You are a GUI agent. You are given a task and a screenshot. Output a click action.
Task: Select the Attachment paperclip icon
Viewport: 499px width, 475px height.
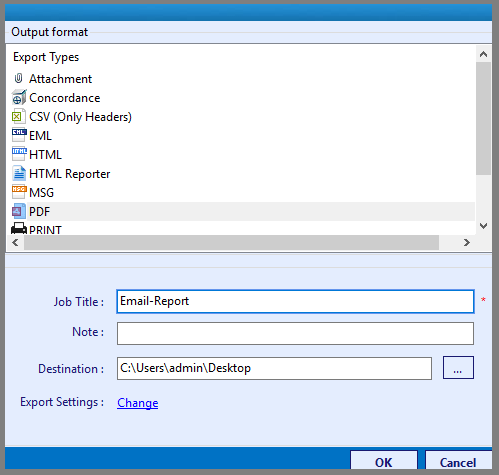pos(19,79)
